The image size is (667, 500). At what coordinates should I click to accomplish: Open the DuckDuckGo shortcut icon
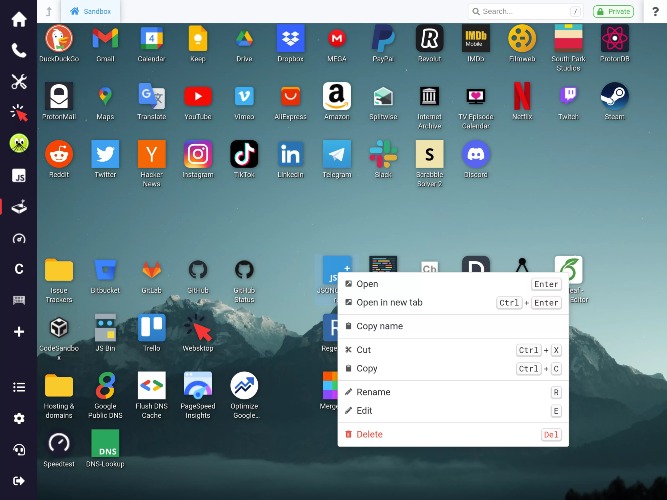pyautogui.click(x=59, y=38)
